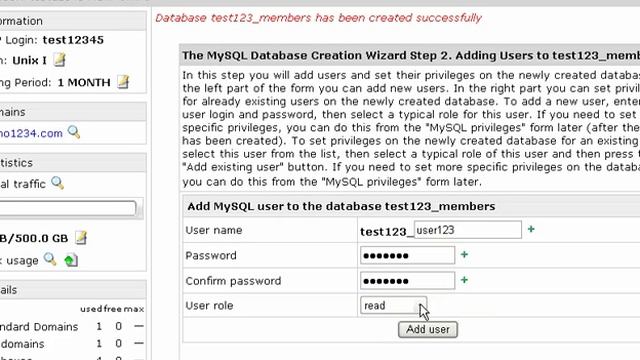The width and height of the screenshot is (640, 360).
Task: Click the test123_ username prefix
Action: pyautogui.click(x=387, y=231)
